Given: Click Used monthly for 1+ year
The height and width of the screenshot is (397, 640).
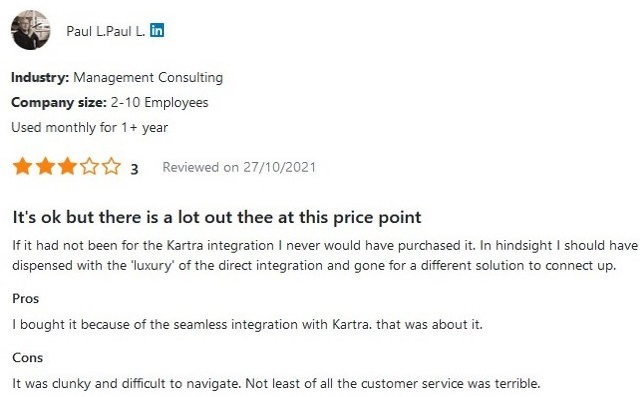Looking at the screenshot, I should 89,128.
